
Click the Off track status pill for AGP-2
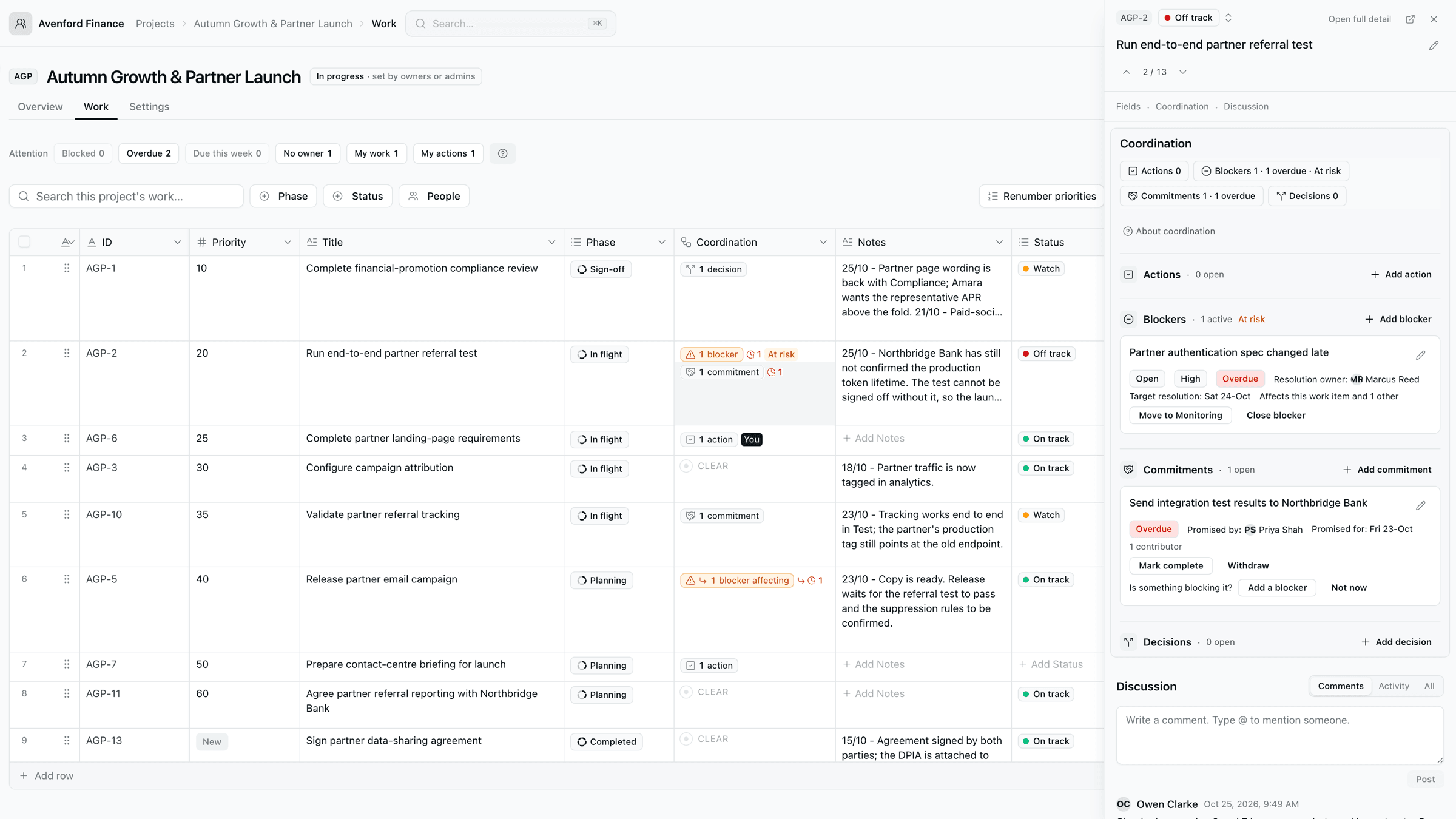(1046, 354)
